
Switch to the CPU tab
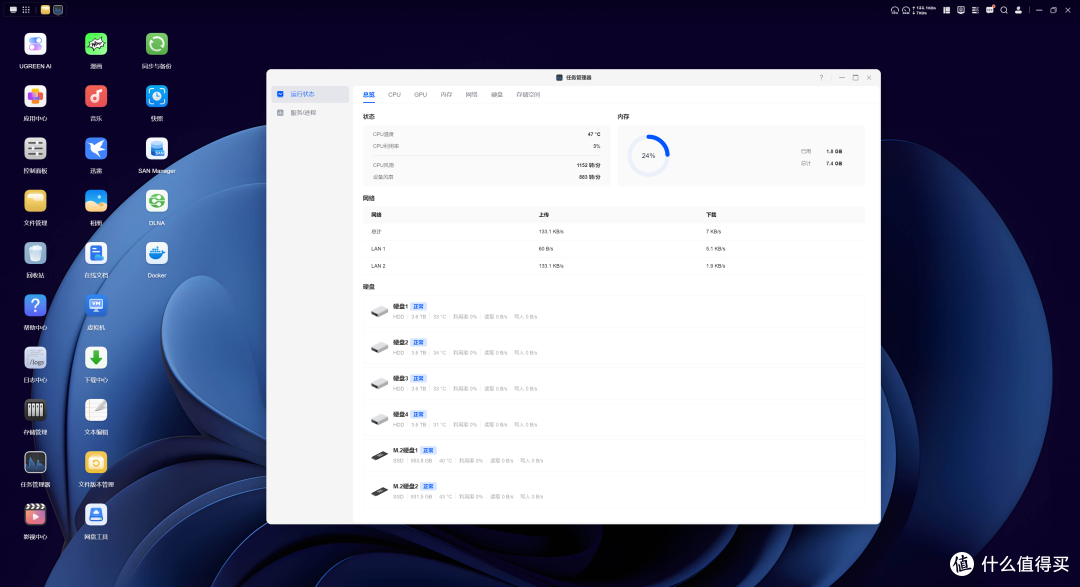click(x=394, y=95)
